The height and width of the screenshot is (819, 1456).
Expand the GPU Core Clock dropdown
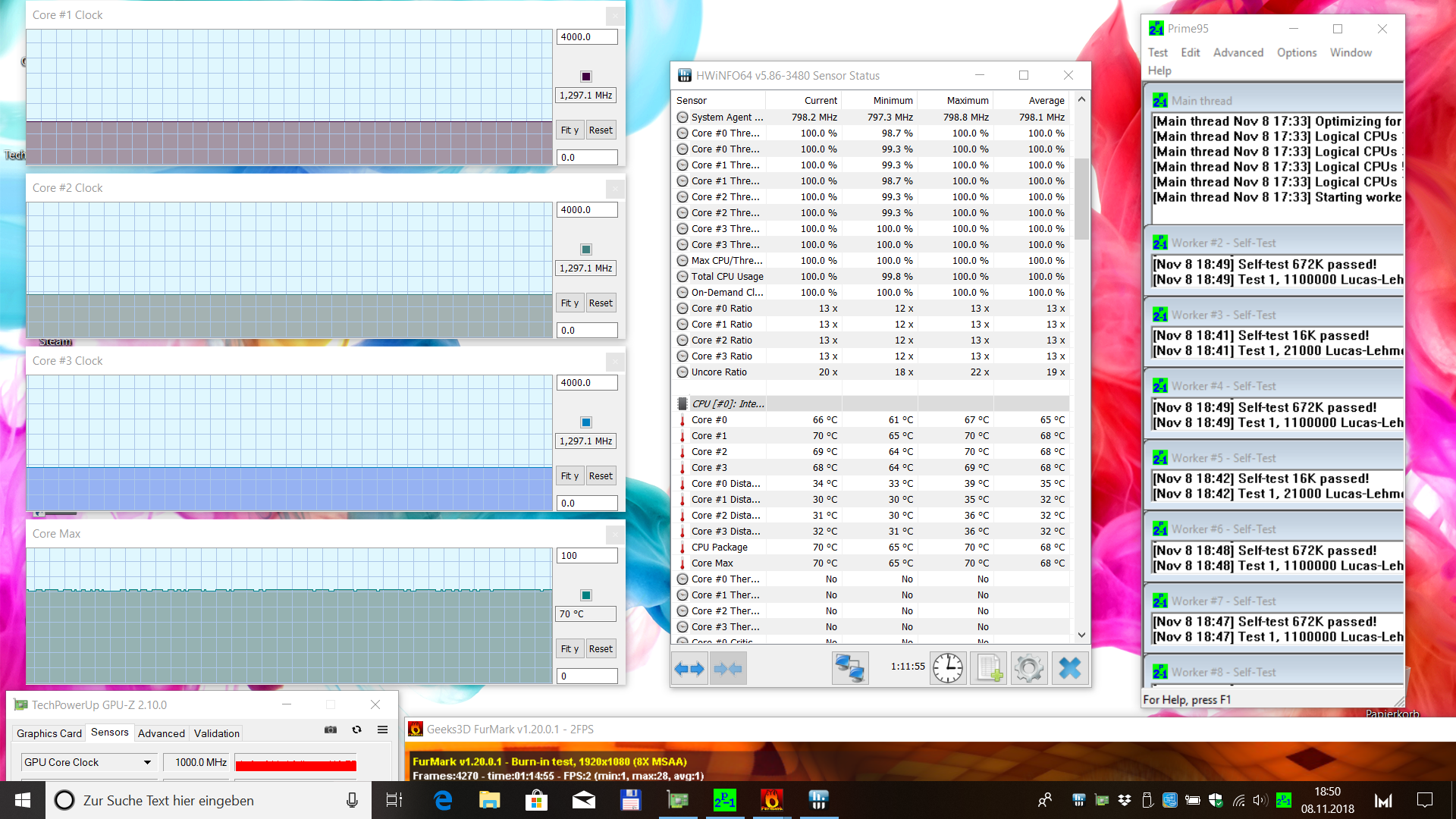[147, 762]
